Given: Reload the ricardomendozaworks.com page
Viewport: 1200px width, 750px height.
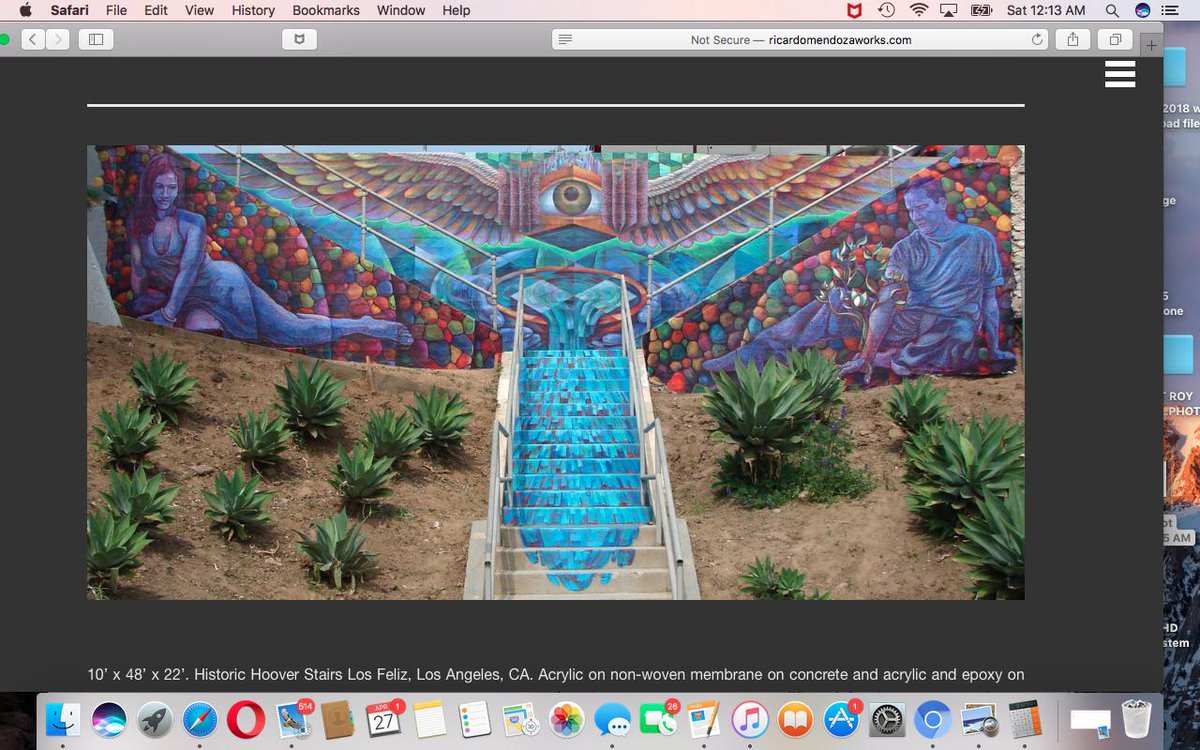Looking at the screenshot, I should tap(1038, 40).
